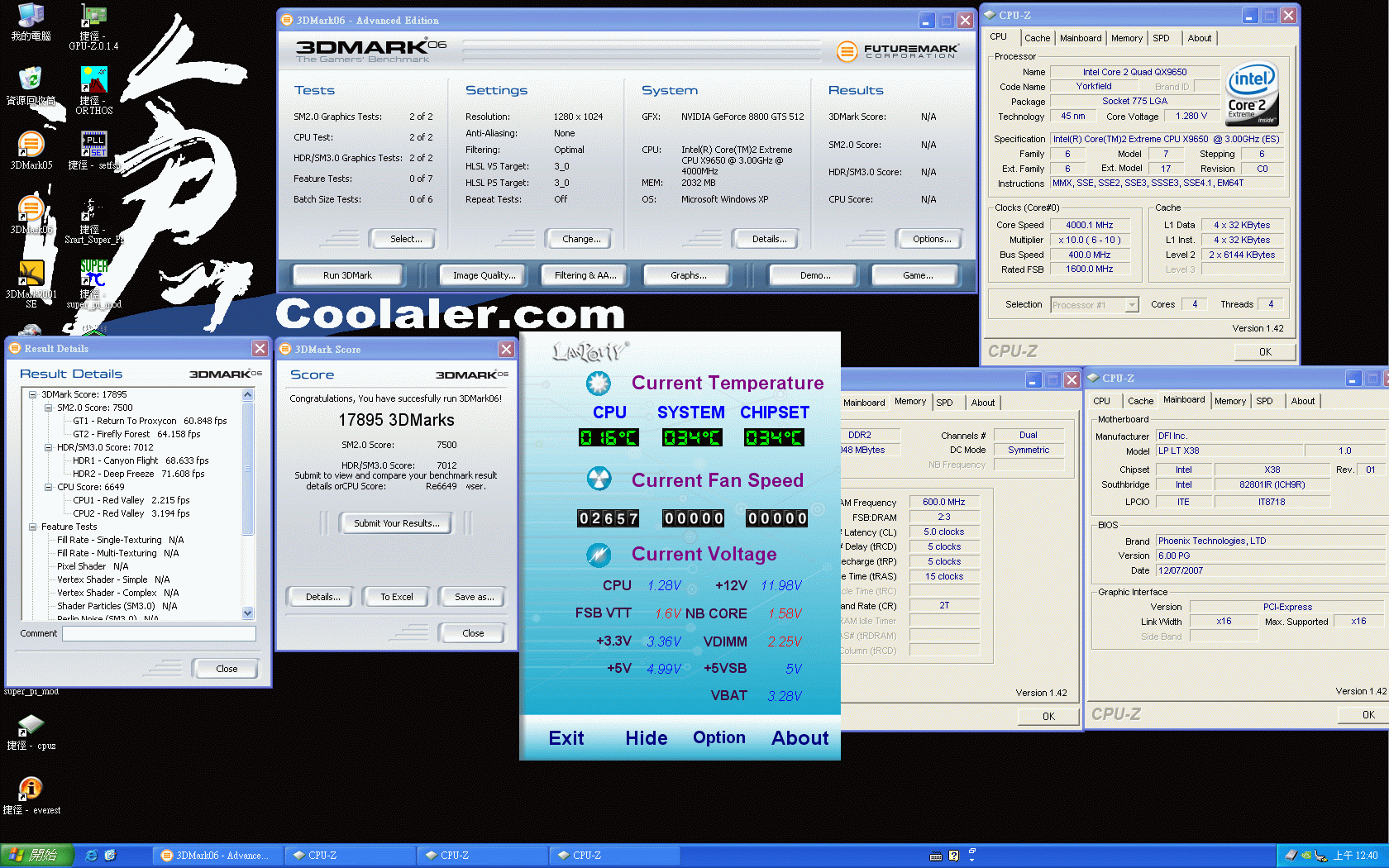Select the everest desktop shortcut icon

pos(31,796)
